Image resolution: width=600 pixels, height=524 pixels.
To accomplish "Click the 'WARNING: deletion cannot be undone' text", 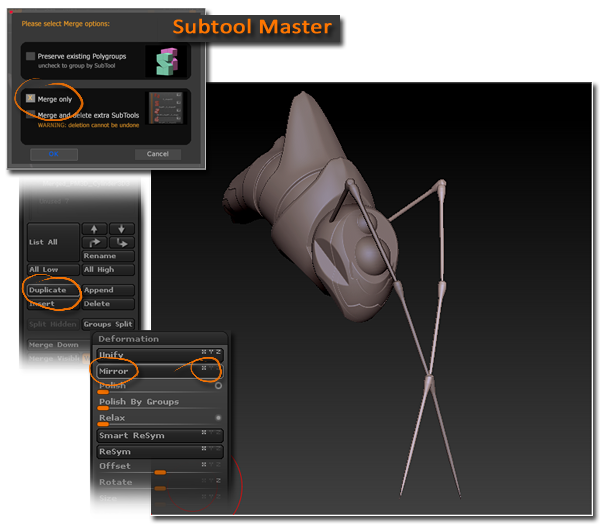I will pyautogui.click(x=88, y=125).
